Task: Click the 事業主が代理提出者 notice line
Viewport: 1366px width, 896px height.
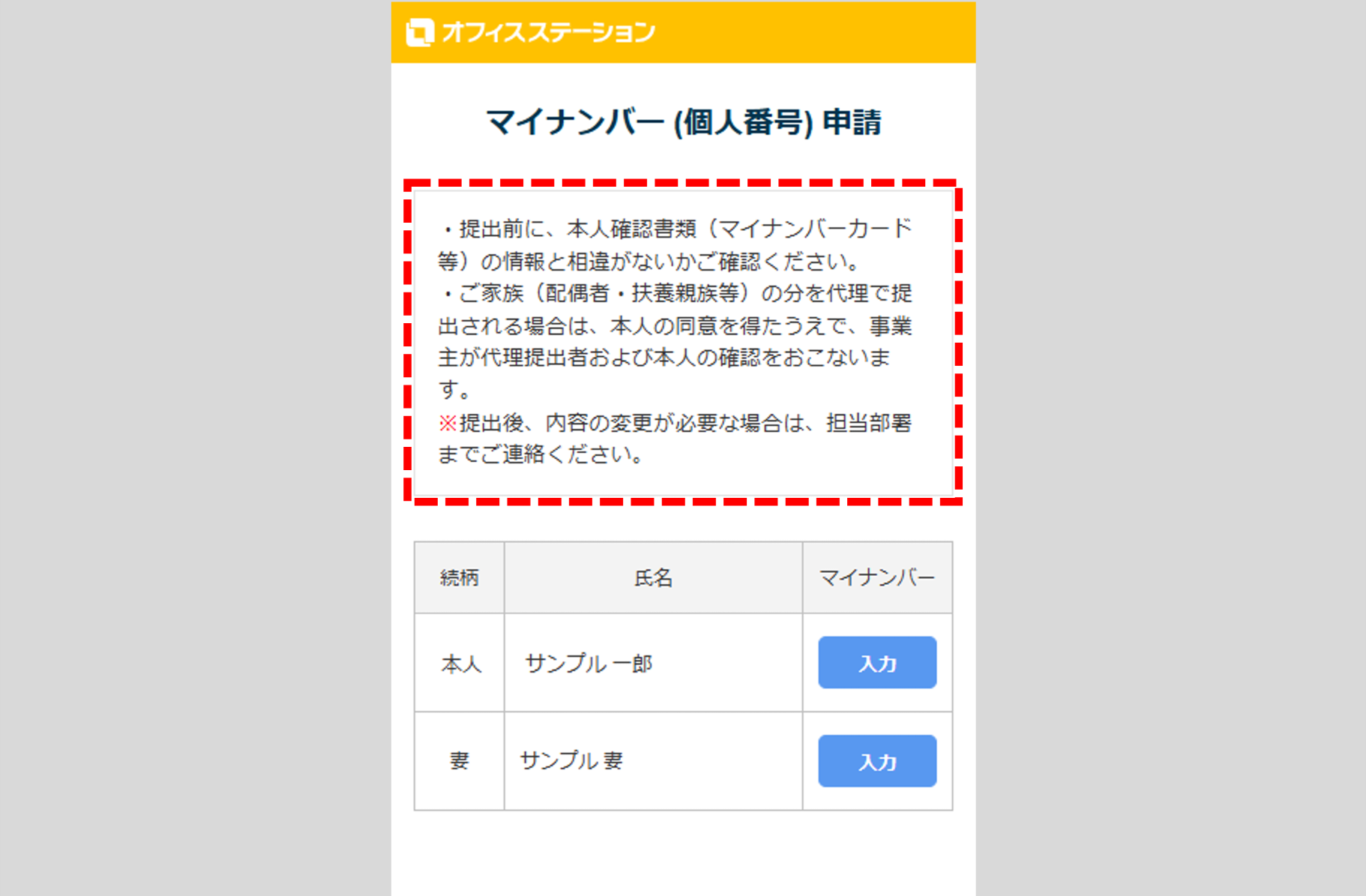Action: (664, 358)
